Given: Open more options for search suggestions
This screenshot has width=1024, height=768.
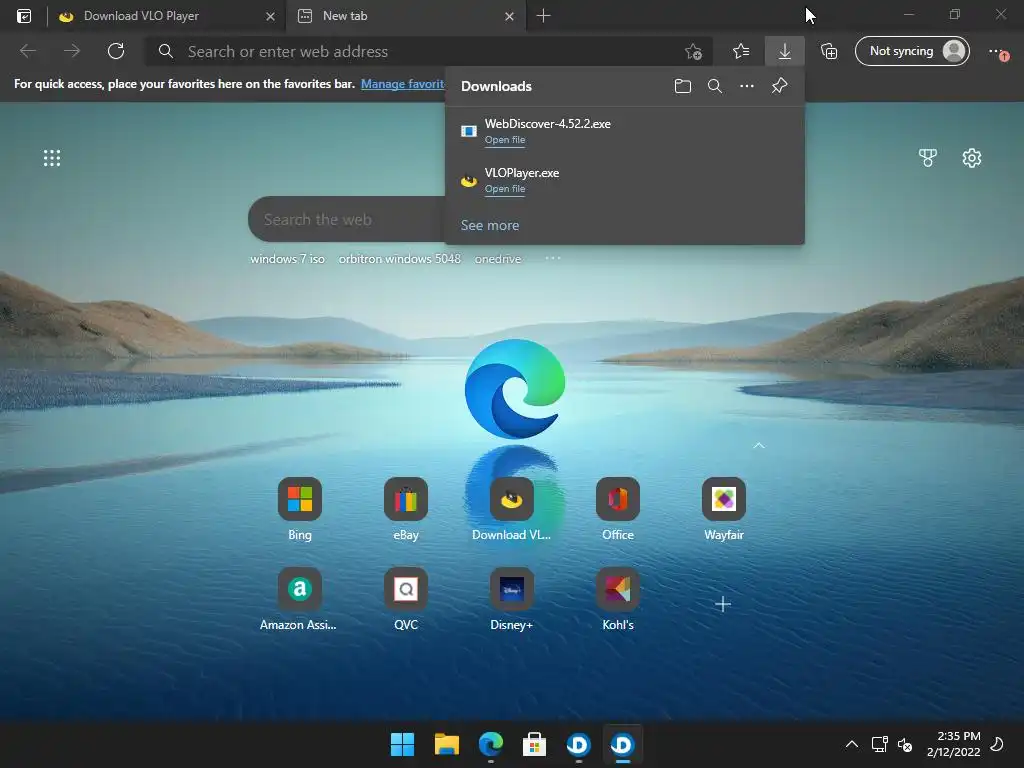Looking at the screenshot, I should (x=552, y=258).
